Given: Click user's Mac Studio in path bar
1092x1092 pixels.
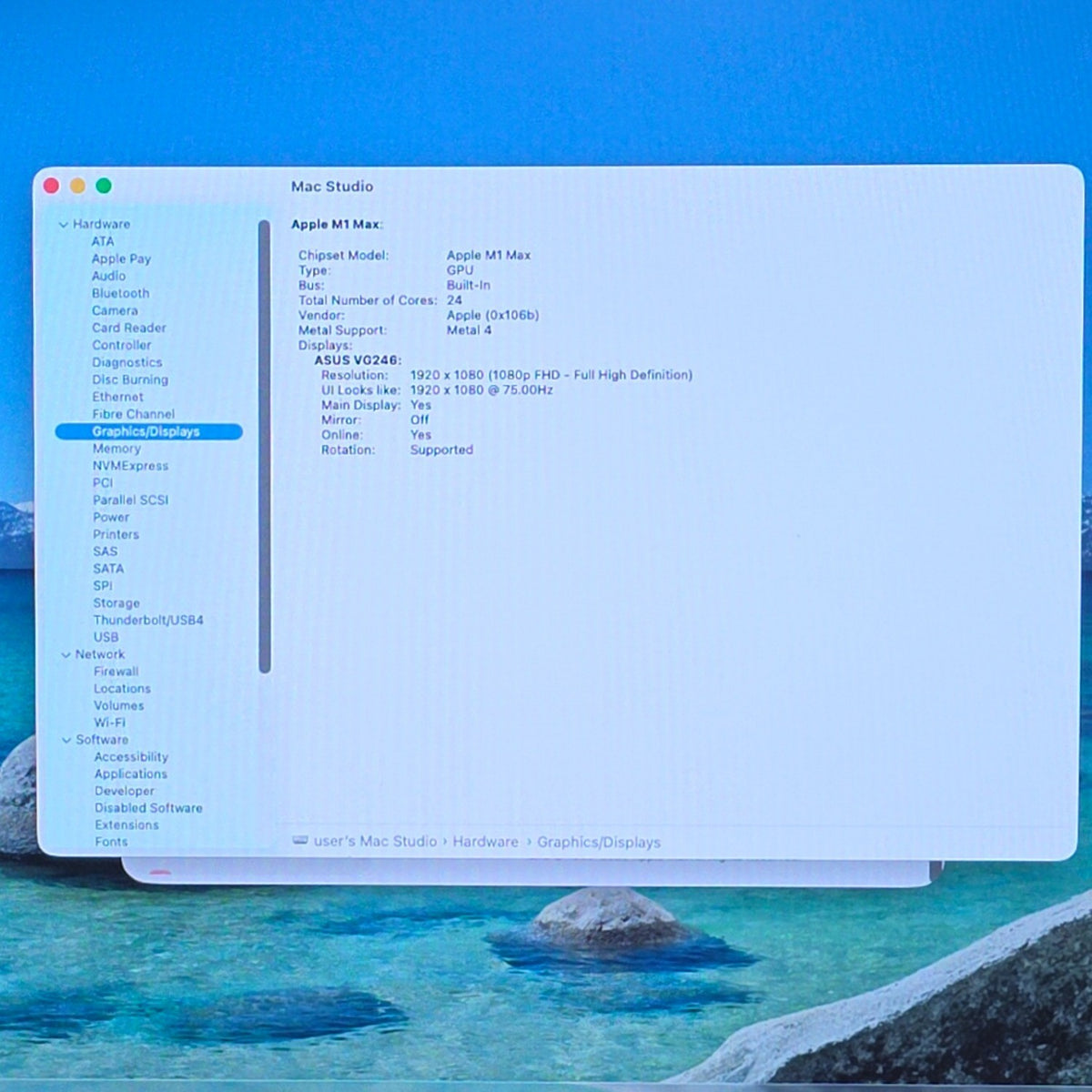Looking at the screenshot, I should [375, 842].
